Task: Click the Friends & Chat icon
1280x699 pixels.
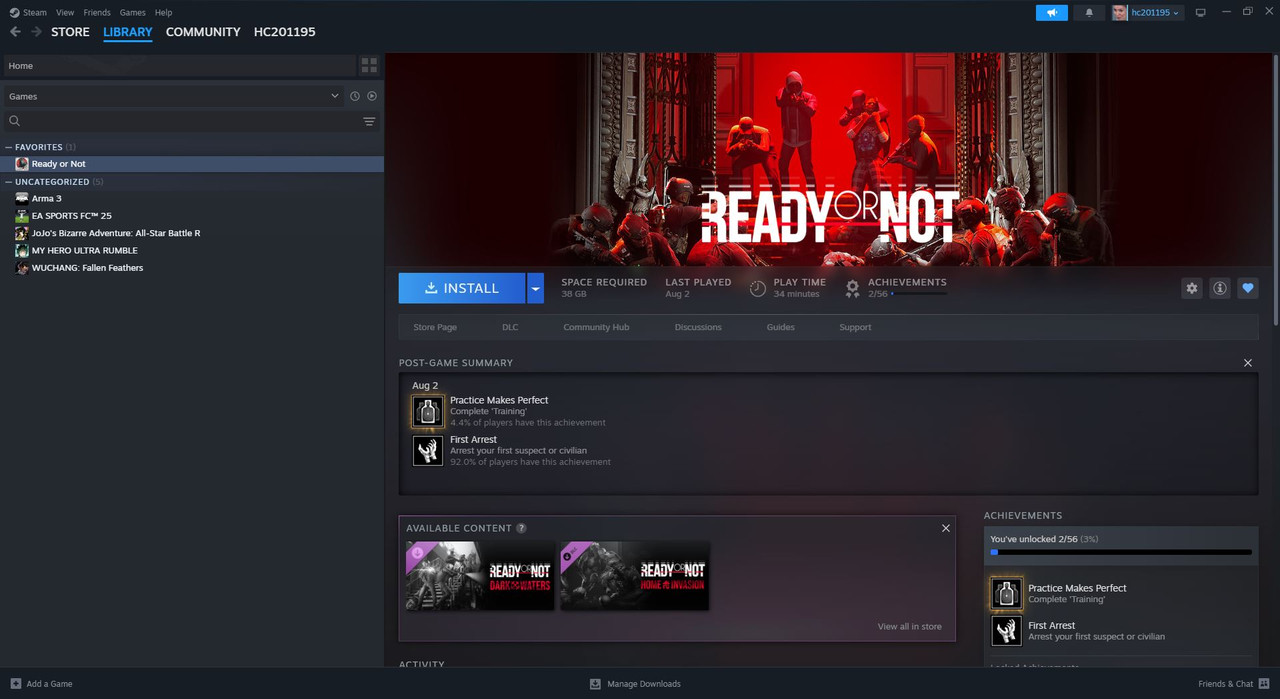Action: 1264,684
